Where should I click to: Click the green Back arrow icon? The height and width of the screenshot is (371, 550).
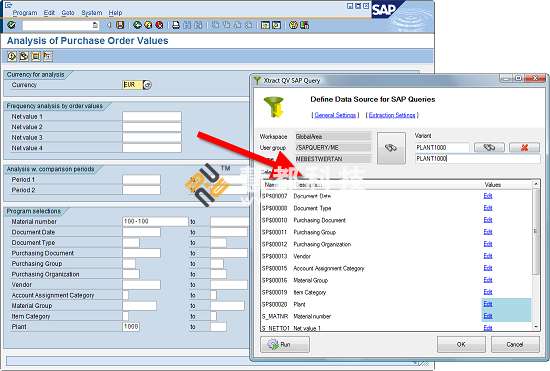137,25
